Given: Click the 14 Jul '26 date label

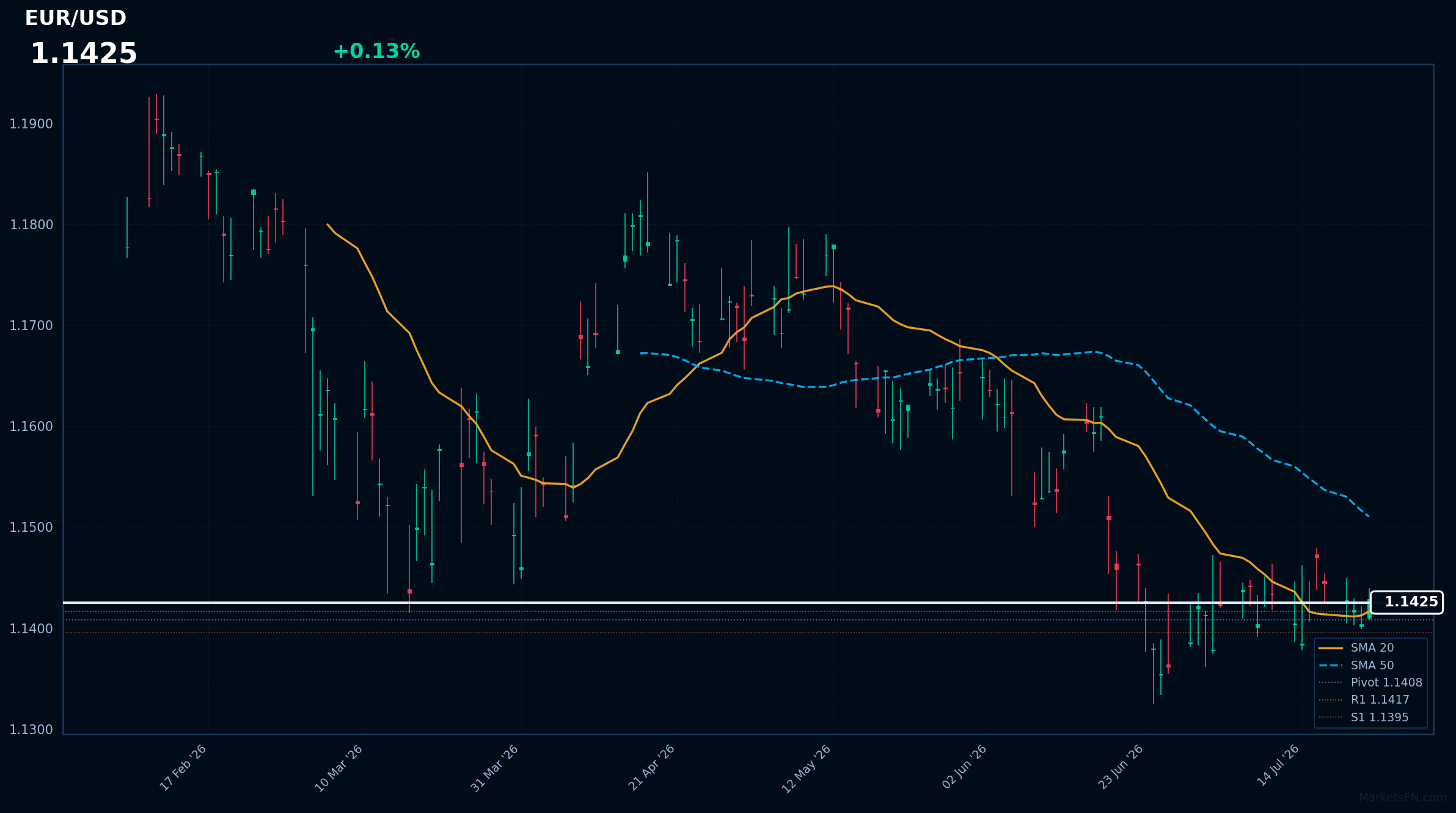Looking at the screenshot, I should [1278, 765].
